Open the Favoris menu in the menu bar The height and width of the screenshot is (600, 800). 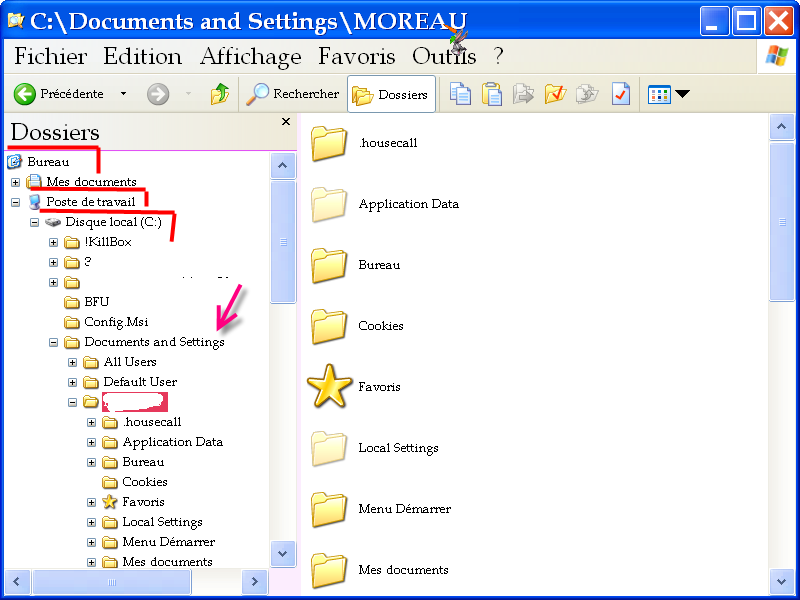[x=356, y=56]
